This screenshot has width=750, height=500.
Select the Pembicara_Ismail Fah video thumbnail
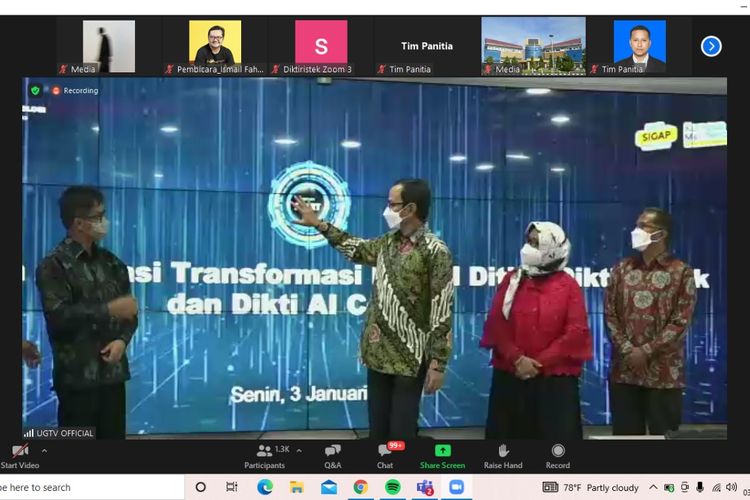(215, 44)
